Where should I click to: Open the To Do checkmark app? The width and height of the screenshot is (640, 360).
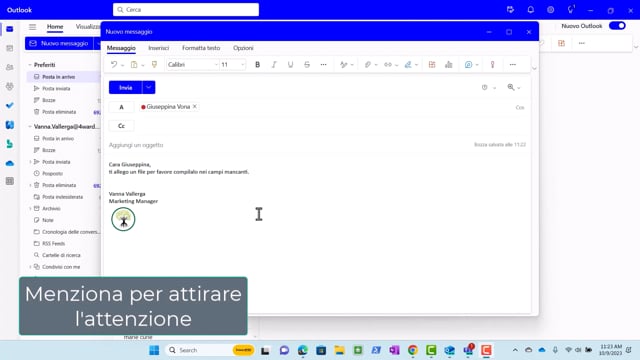10,106
